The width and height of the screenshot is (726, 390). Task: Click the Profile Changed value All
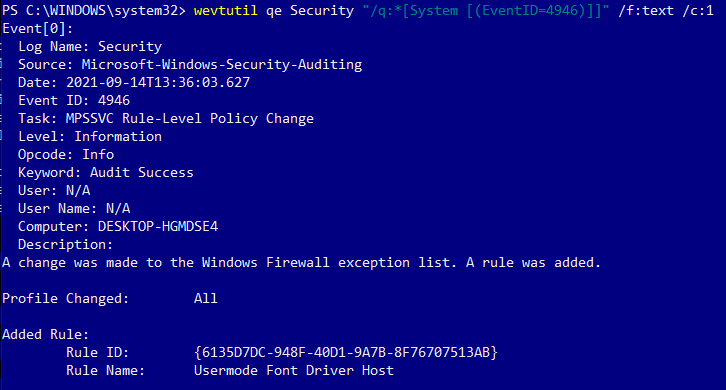(x=206, y=298)
